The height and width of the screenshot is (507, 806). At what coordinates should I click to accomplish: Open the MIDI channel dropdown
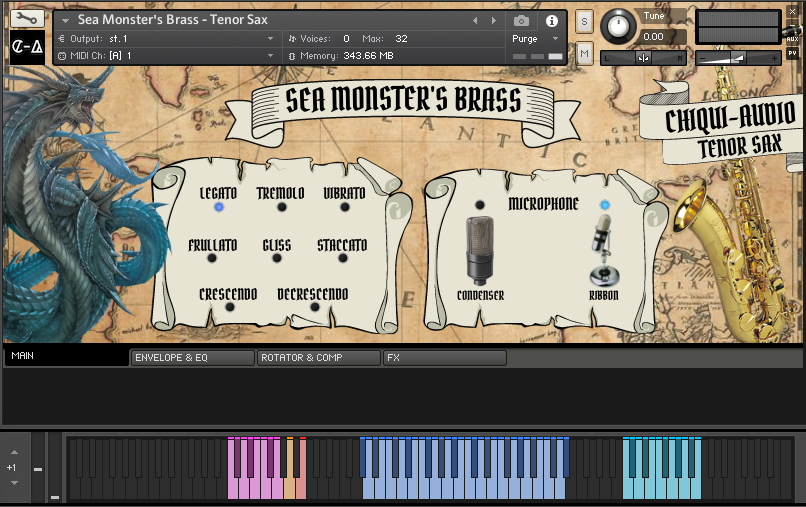(270, 55)
